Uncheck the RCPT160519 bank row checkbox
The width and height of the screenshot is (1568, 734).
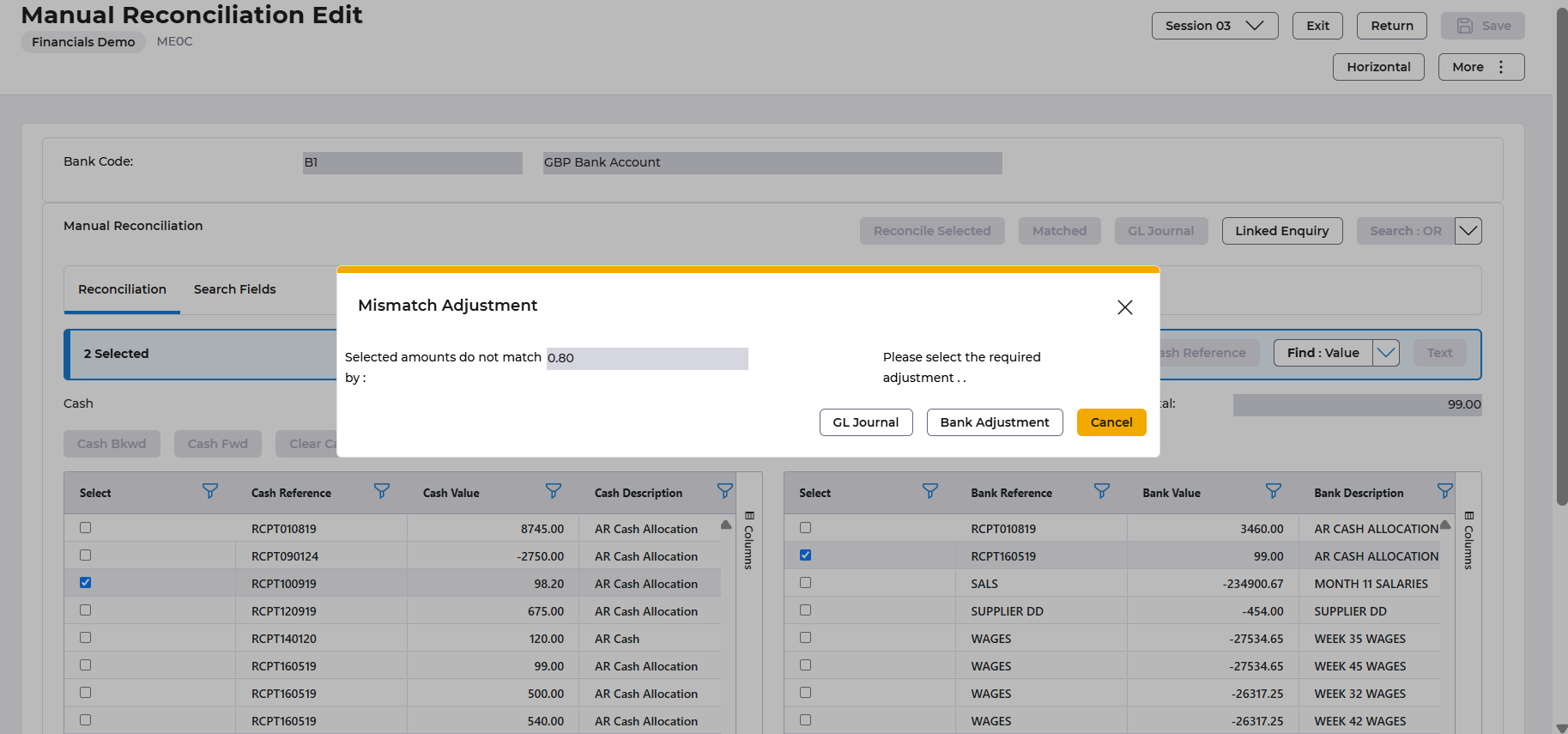[x=805, y=555]
